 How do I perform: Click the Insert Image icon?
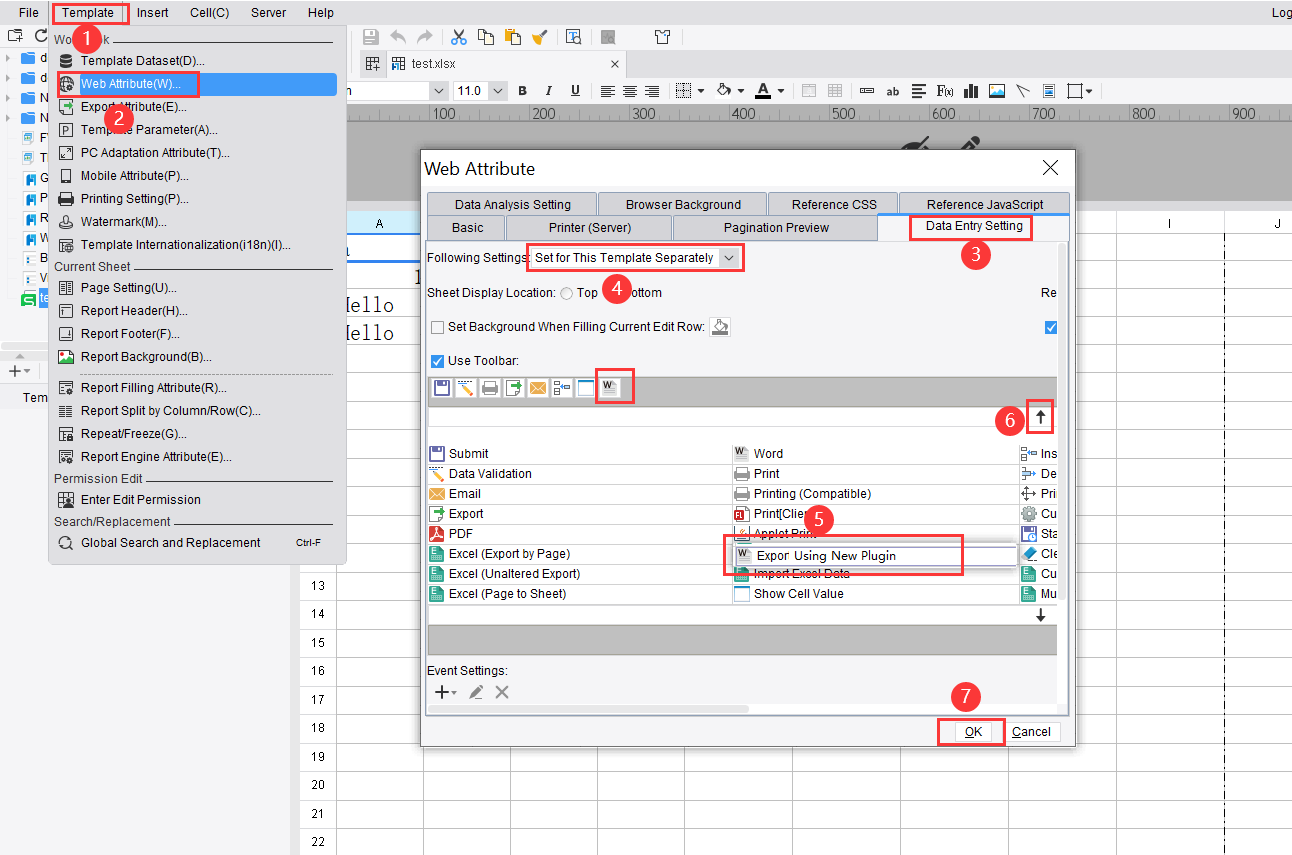pos(996,90)
